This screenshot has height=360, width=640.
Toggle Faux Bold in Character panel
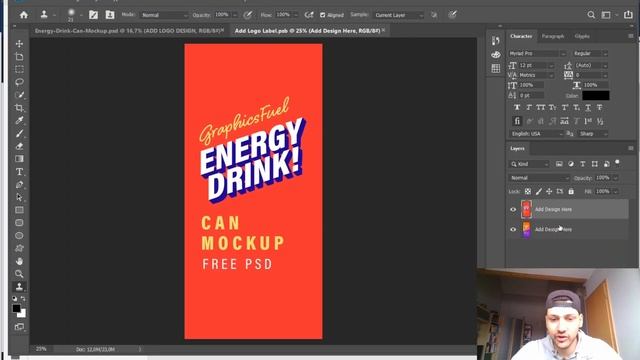[517, 107]
